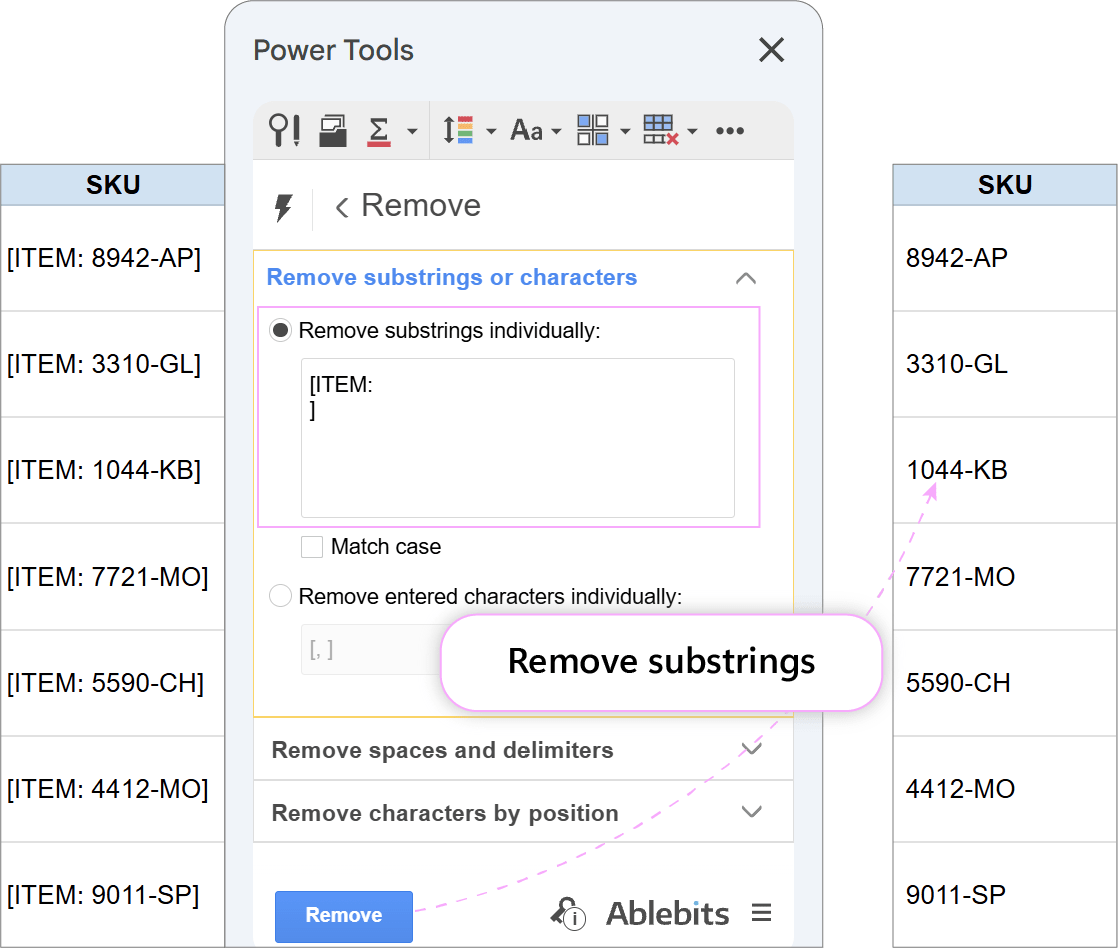The height and width of the screenshot is (948, 1118).
Task: Open the dropdown arrow next to Clear table icon
Action: [692, 131]
